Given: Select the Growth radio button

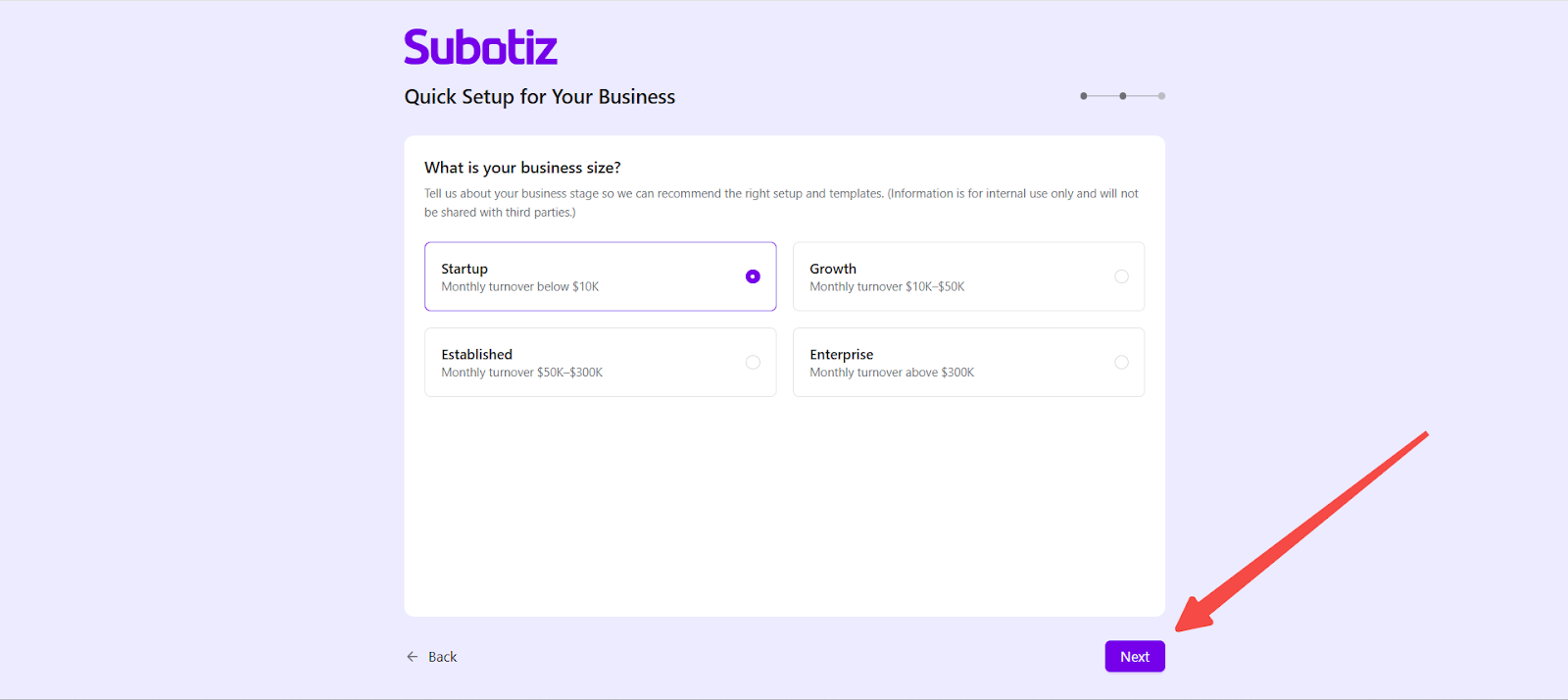Looking at the screenshot, I should 1121,276.
